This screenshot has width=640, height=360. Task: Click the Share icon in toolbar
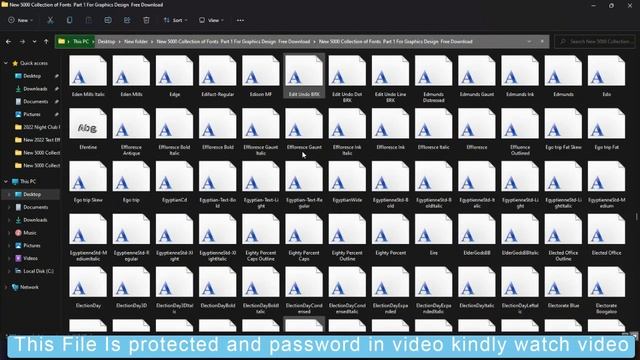(x=127, y=20)
